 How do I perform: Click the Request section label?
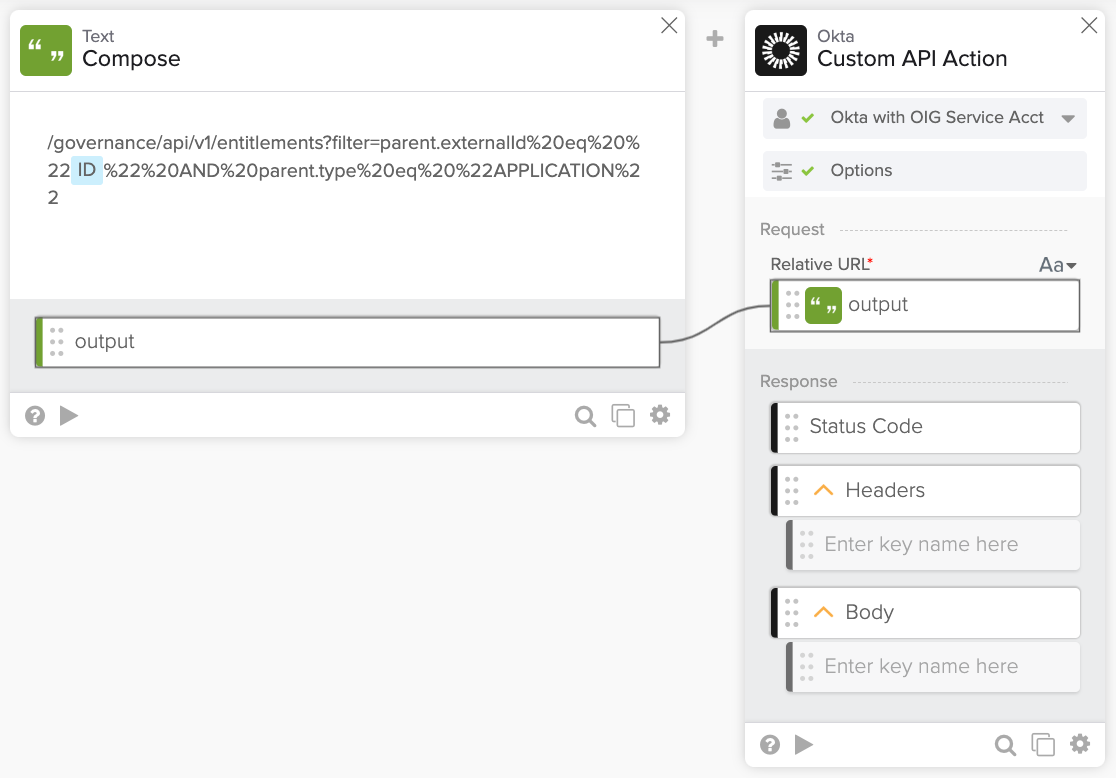[791, 229]
